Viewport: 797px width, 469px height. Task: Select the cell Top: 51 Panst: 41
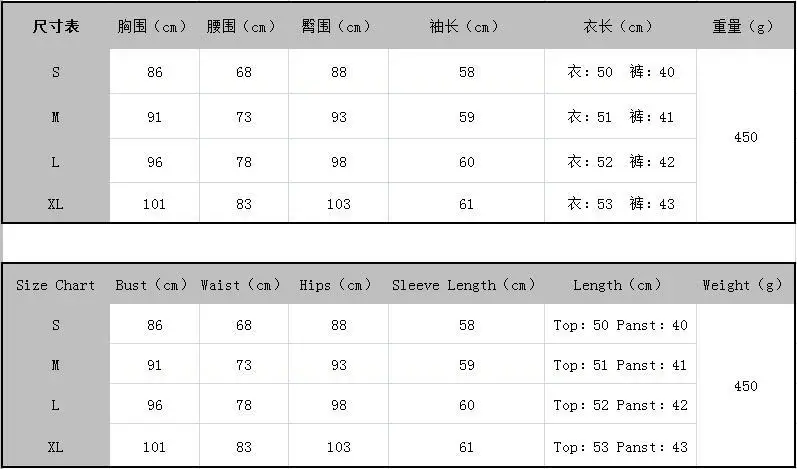(620, 364)
